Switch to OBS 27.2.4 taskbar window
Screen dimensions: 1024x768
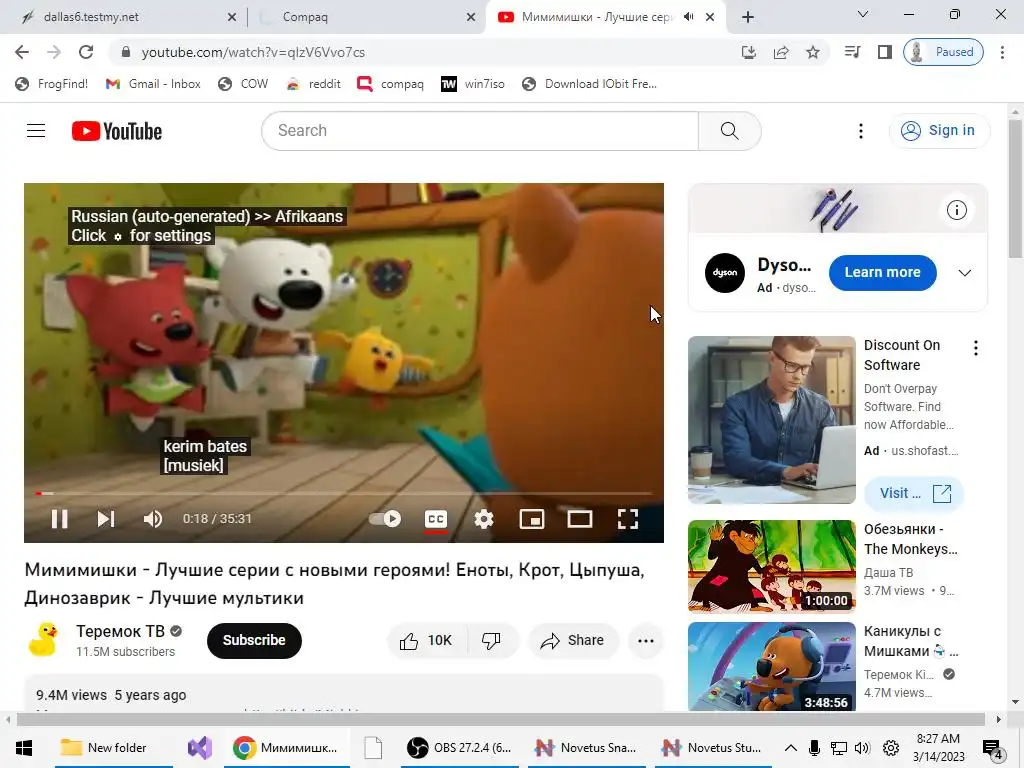[x=458, y=748]
